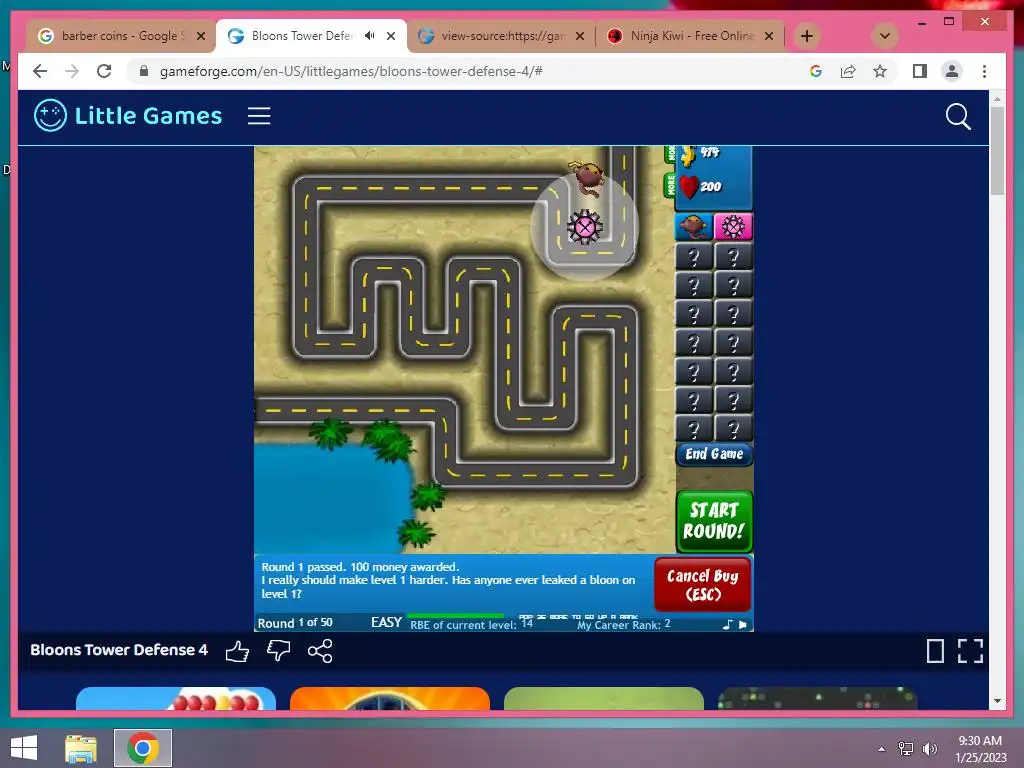The height and width of the screenshot is (768, 1024).
Task: Switch to the Ninja Kiwi tab
Action: 692,36
